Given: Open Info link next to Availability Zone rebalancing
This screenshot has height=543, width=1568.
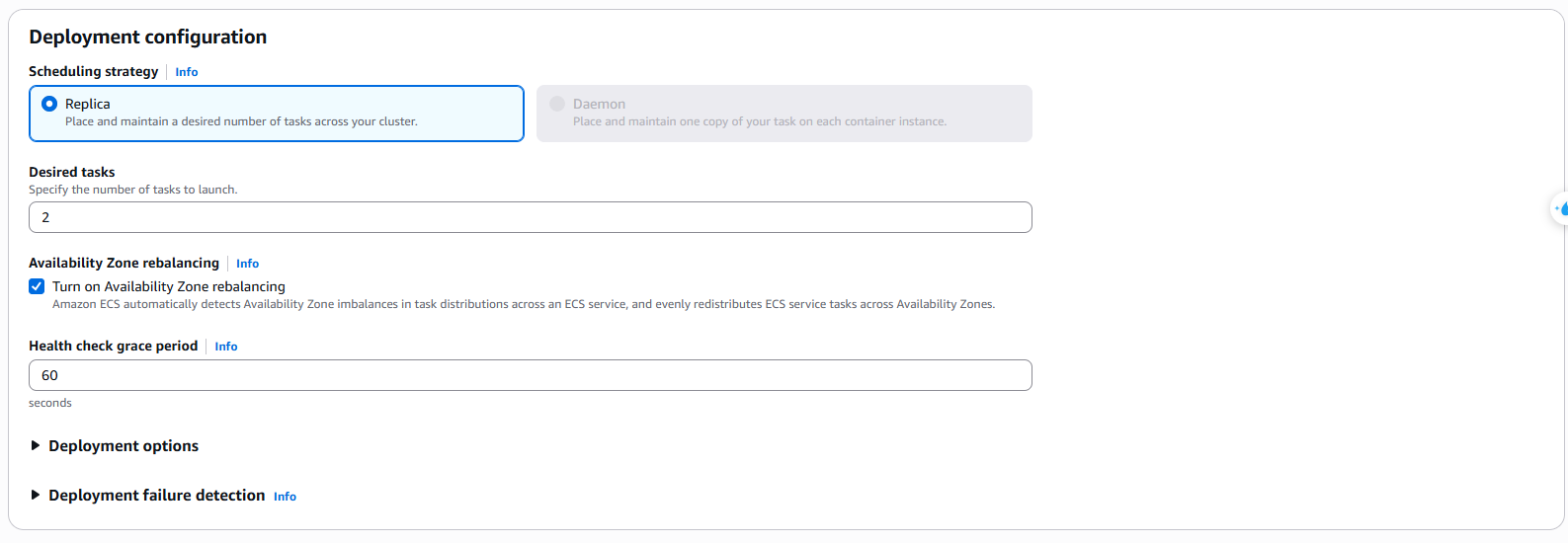Looking at the screenshot, I should click(247, 264).
